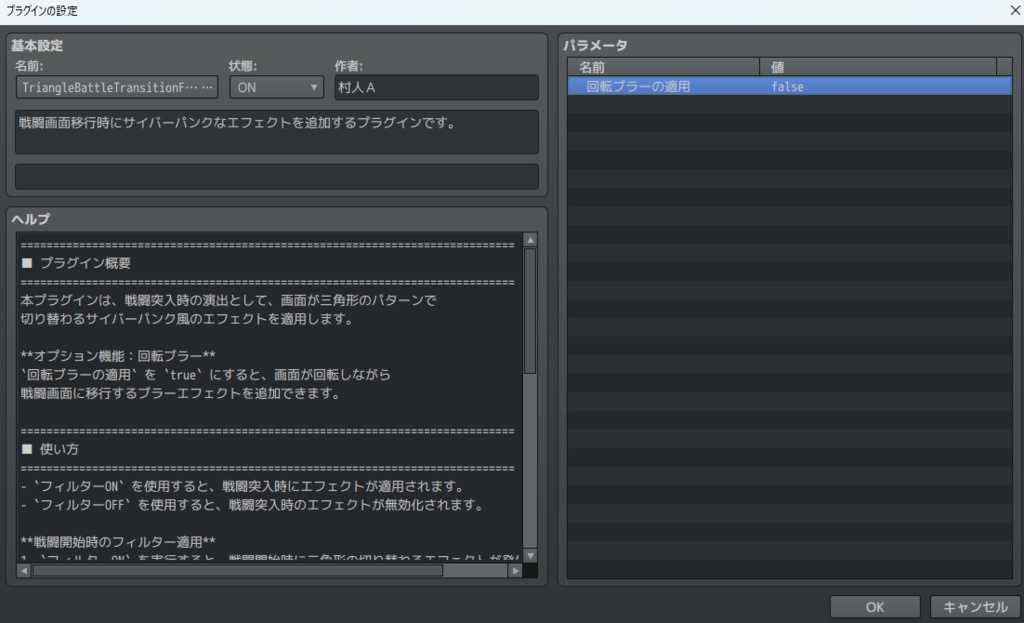Confirm plugin settings with the OK button

(874, 606)
